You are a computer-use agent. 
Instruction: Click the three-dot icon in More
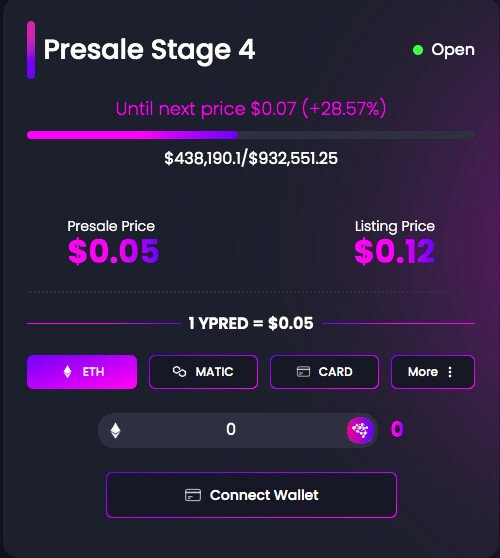(450, 372)
